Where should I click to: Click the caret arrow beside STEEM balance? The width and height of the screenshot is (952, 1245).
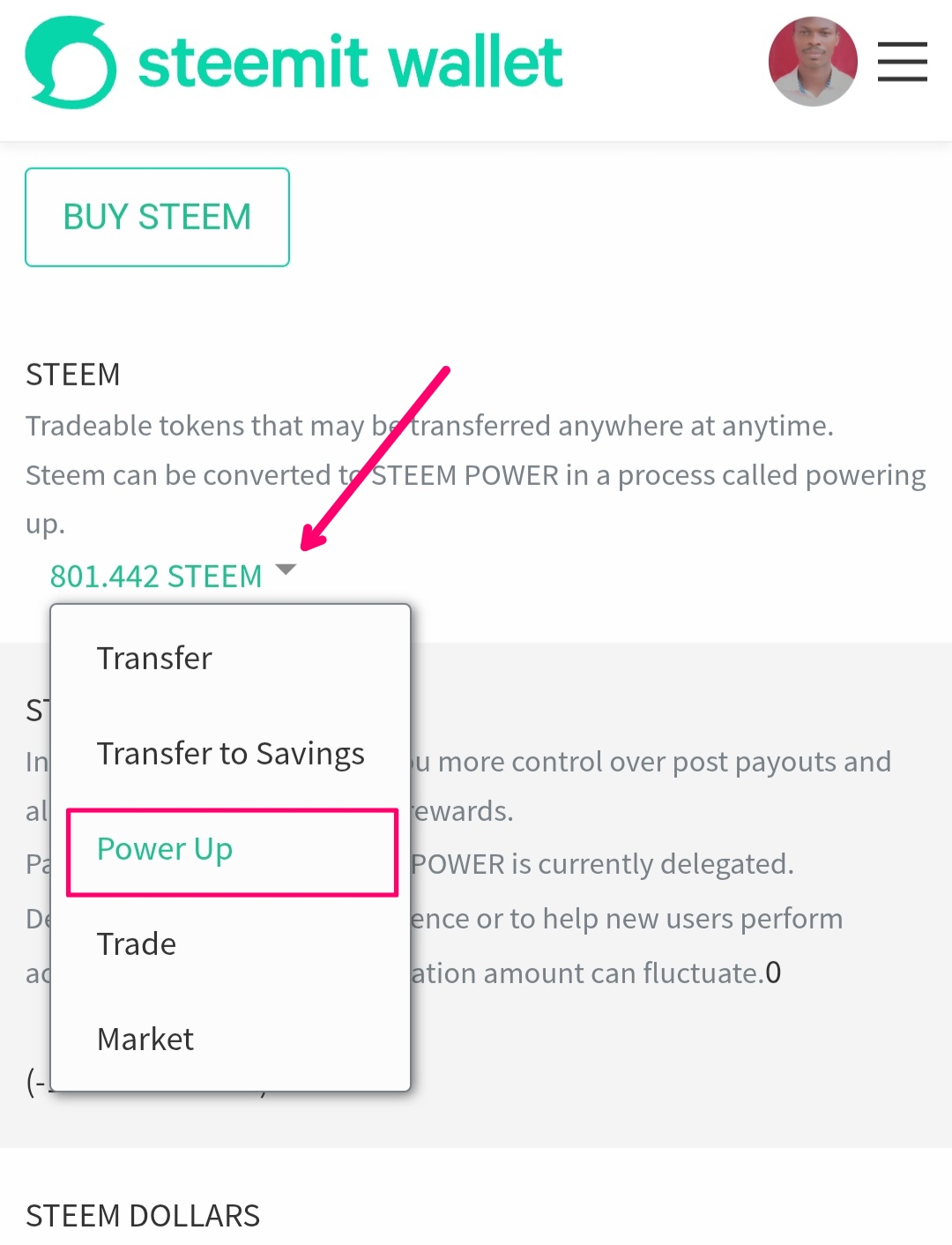(x=286, y=570)
